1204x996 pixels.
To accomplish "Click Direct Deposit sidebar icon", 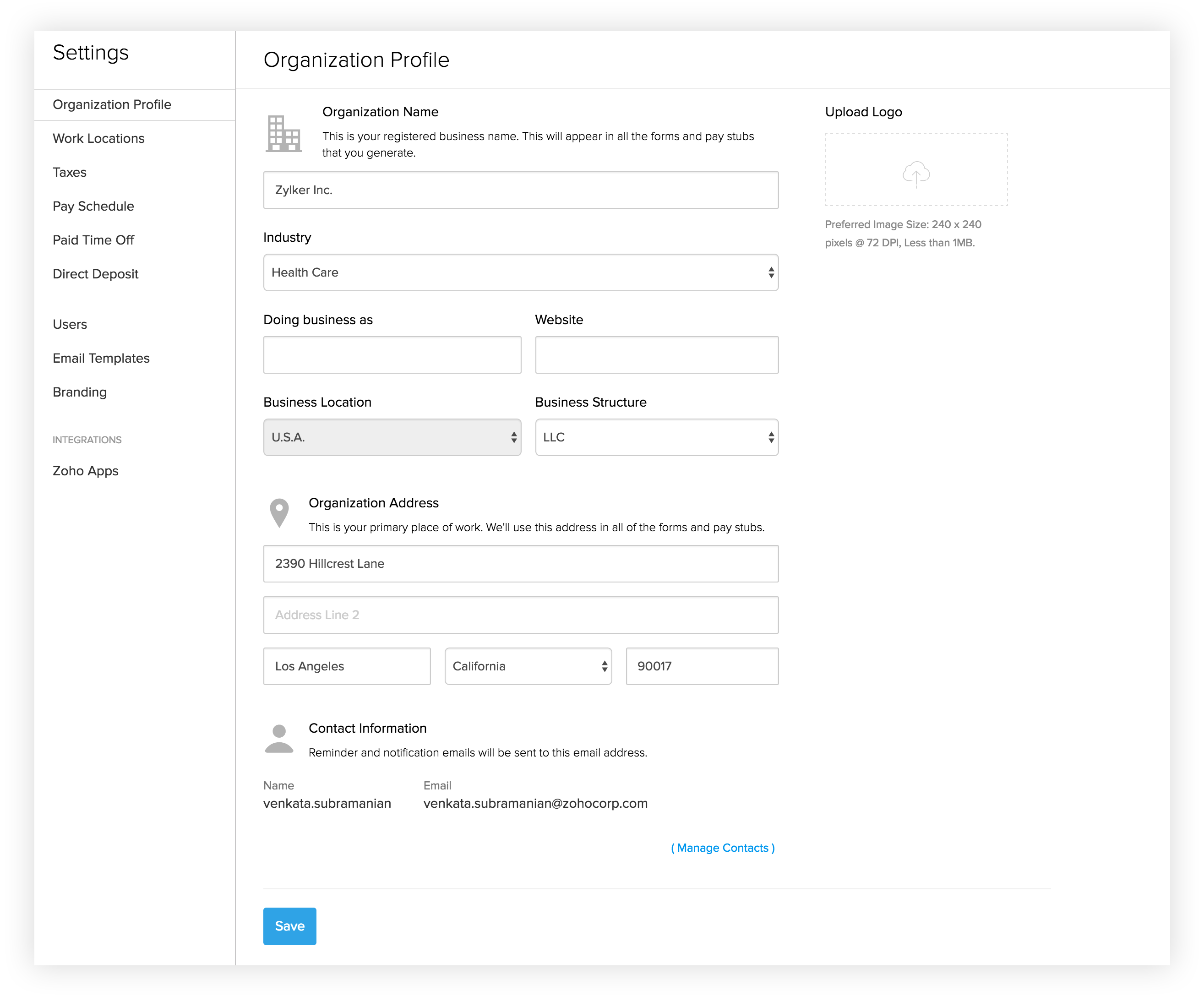I will pos(96,273).
